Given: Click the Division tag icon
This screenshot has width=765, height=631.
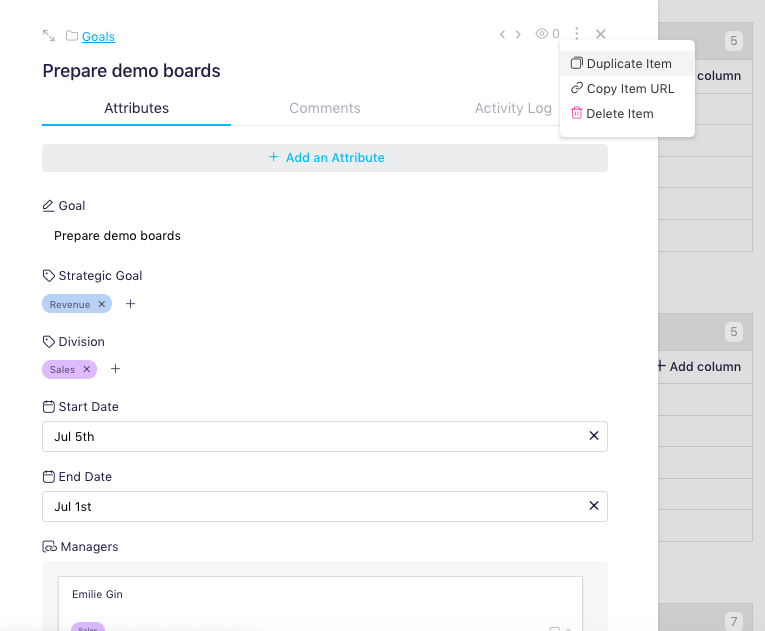Looking at the screenshot, I should [x=48, y=342].
